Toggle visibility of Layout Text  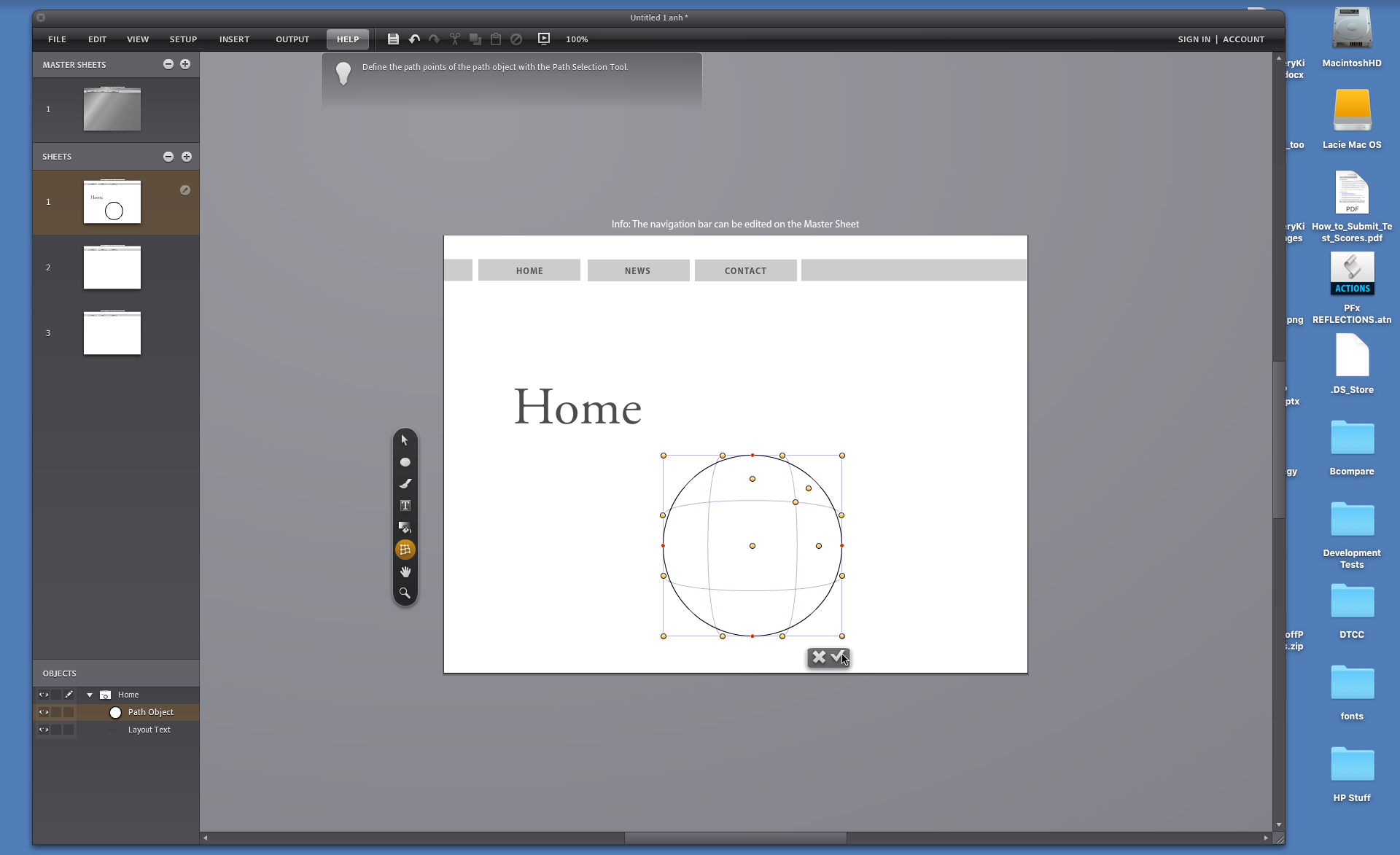click(x=44, y=730)
